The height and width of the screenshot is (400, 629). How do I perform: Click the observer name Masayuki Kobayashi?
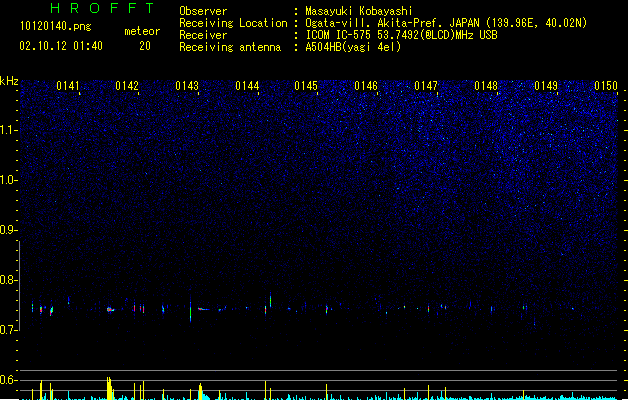tap(359, 11)
